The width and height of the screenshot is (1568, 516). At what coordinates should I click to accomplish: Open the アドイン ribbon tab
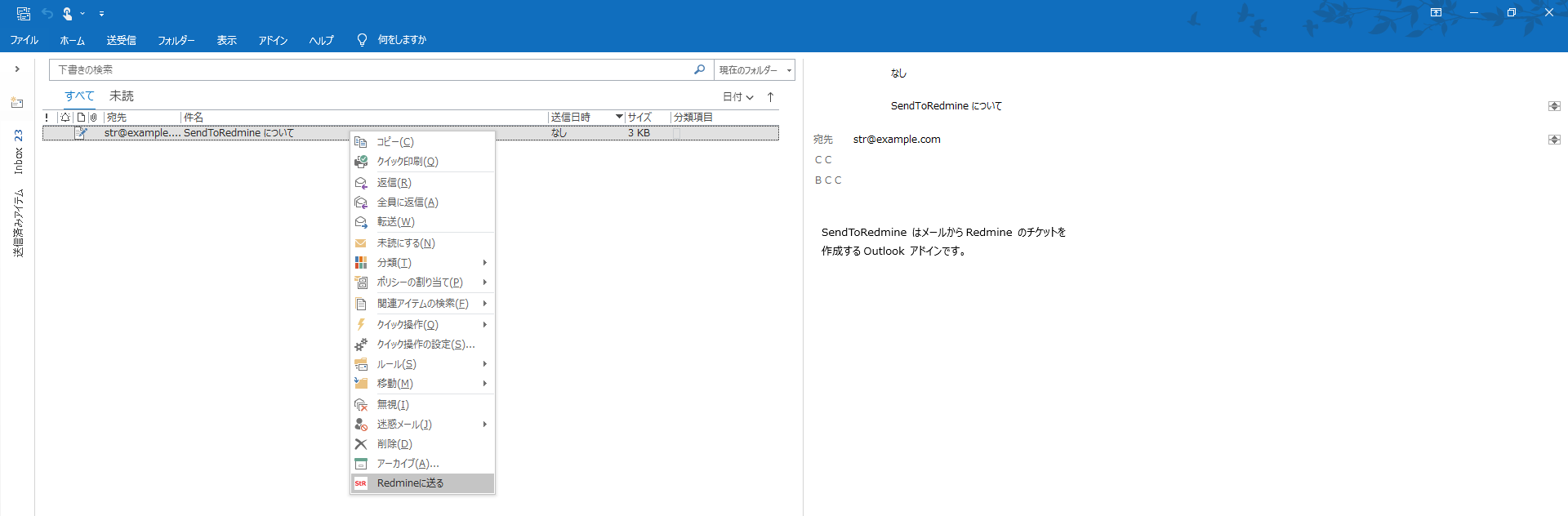tap(274, 40)
